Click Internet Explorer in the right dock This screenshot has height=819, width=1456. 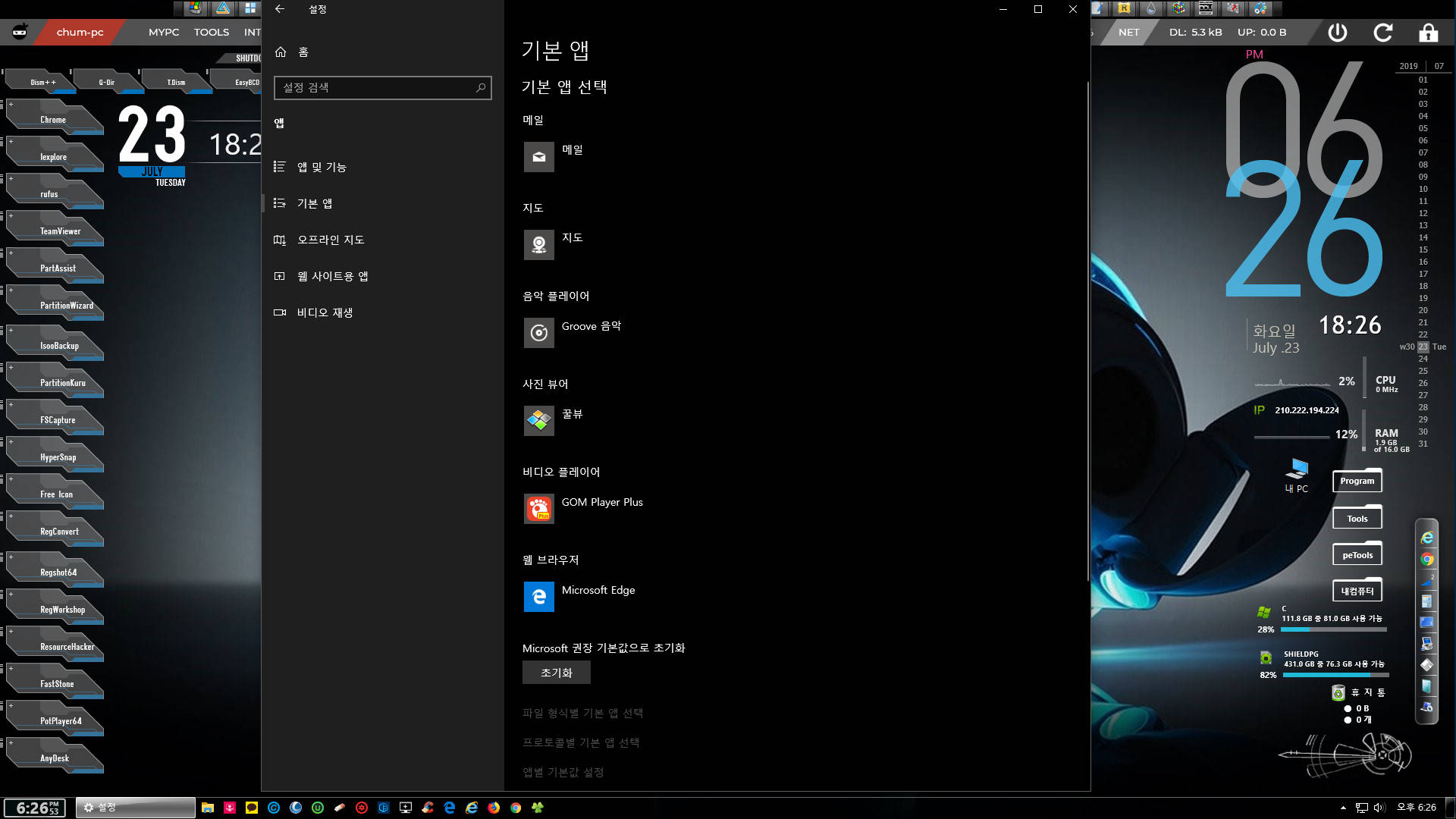(1427, 538)
